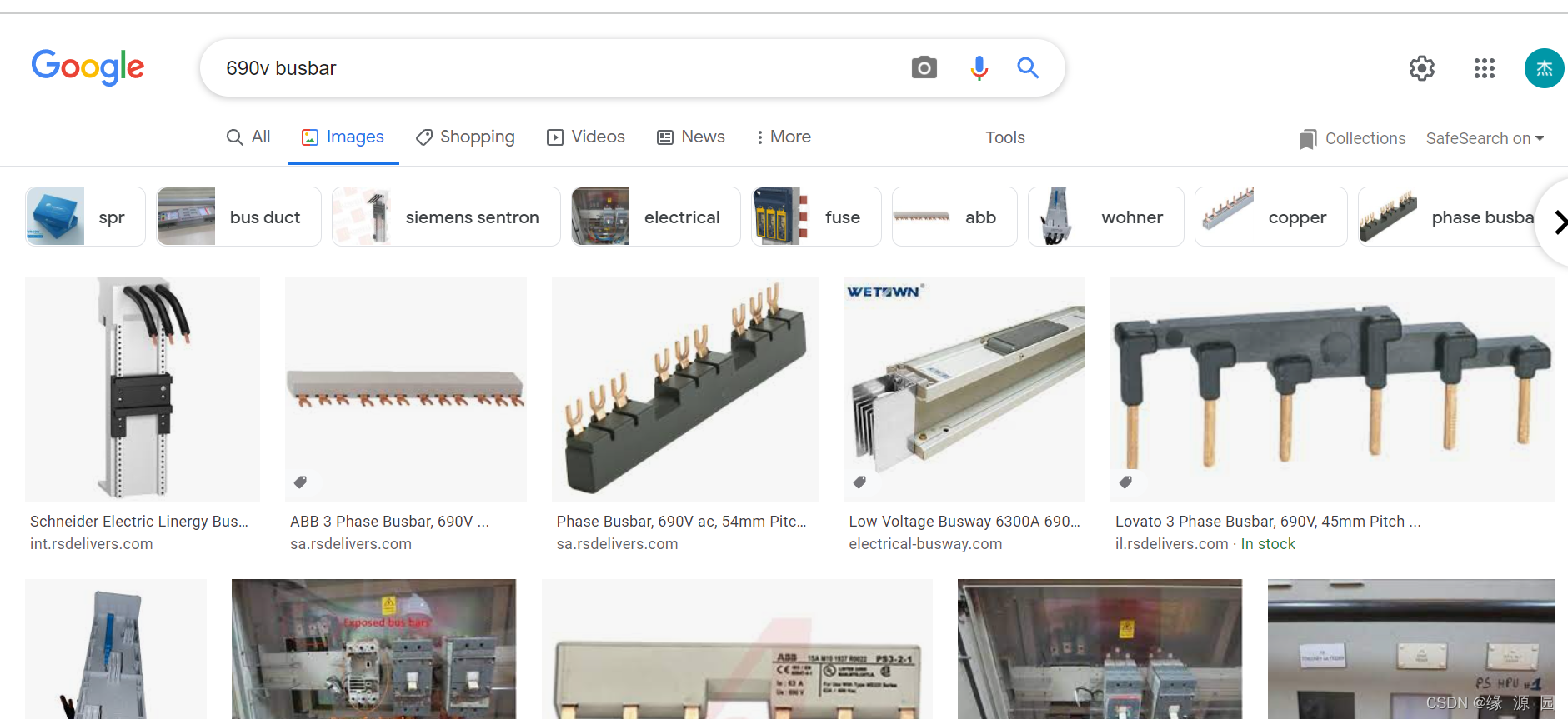
Task: Open the Tools options
Action: coord(1005,137)
